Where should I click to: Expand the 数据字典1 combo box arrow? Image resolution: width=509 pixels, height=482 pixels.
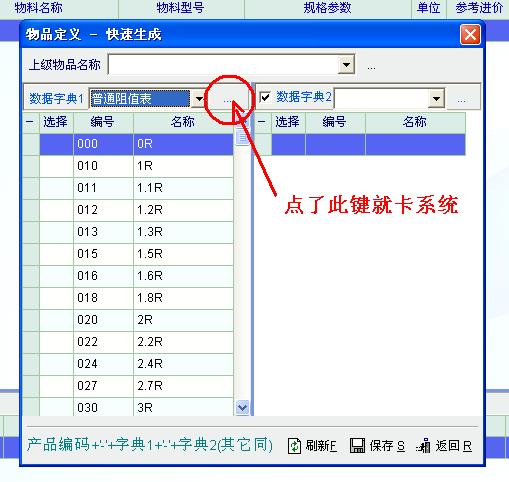pos(199,99)
